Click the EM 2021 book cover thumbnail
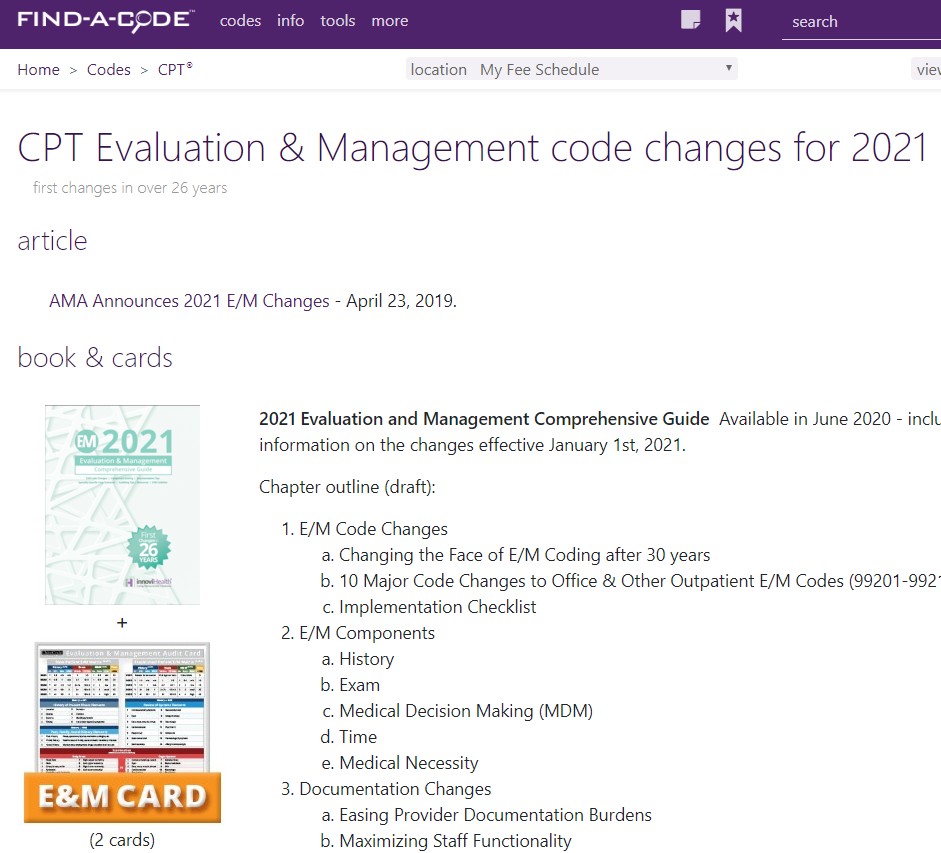 [122, 505]
